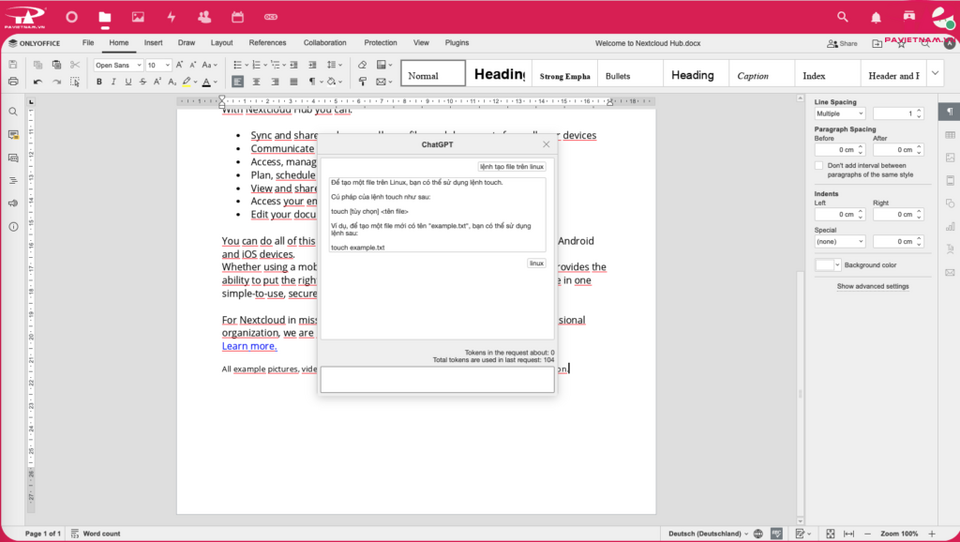
Task: Apply Strikethrough formatting
Action: [143, 81]
